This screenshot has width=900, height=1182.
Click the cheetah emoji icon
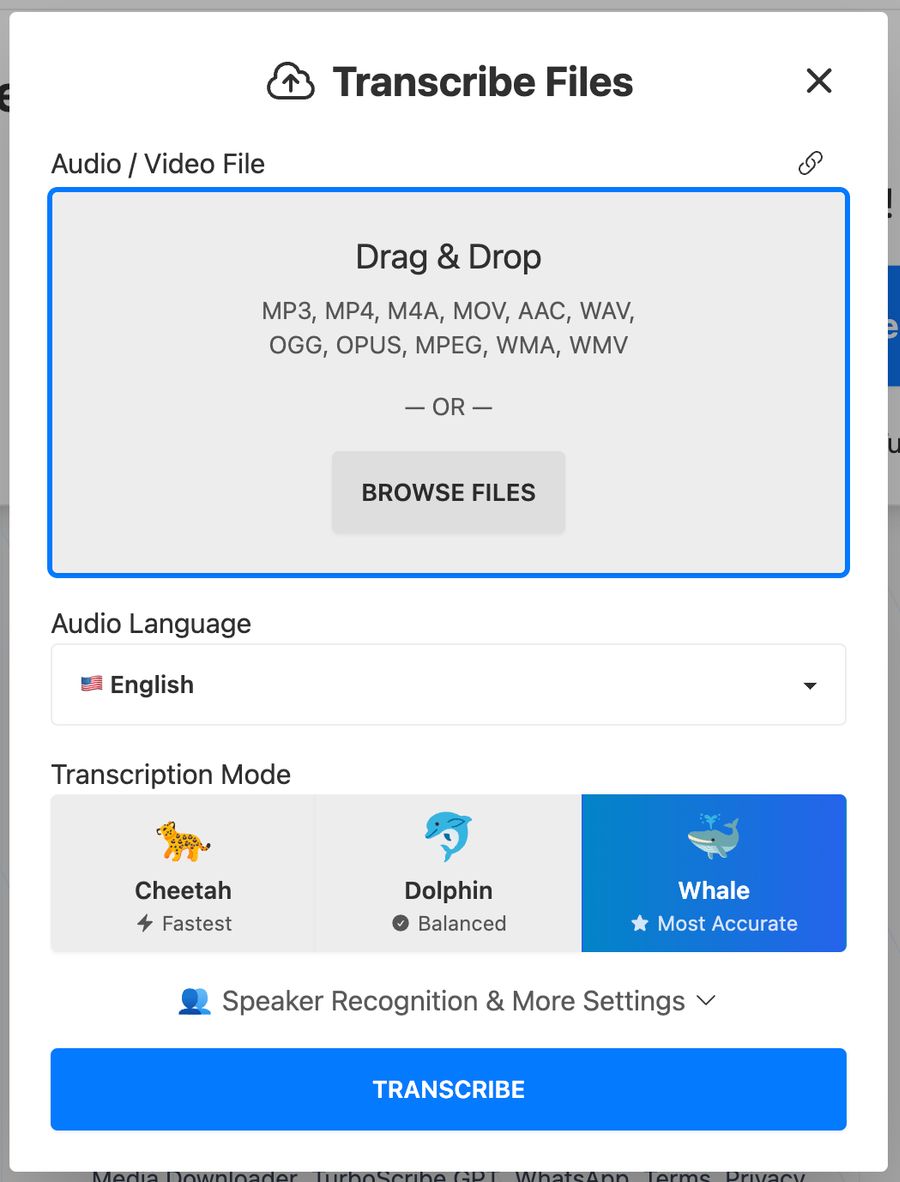click(183, 841)
